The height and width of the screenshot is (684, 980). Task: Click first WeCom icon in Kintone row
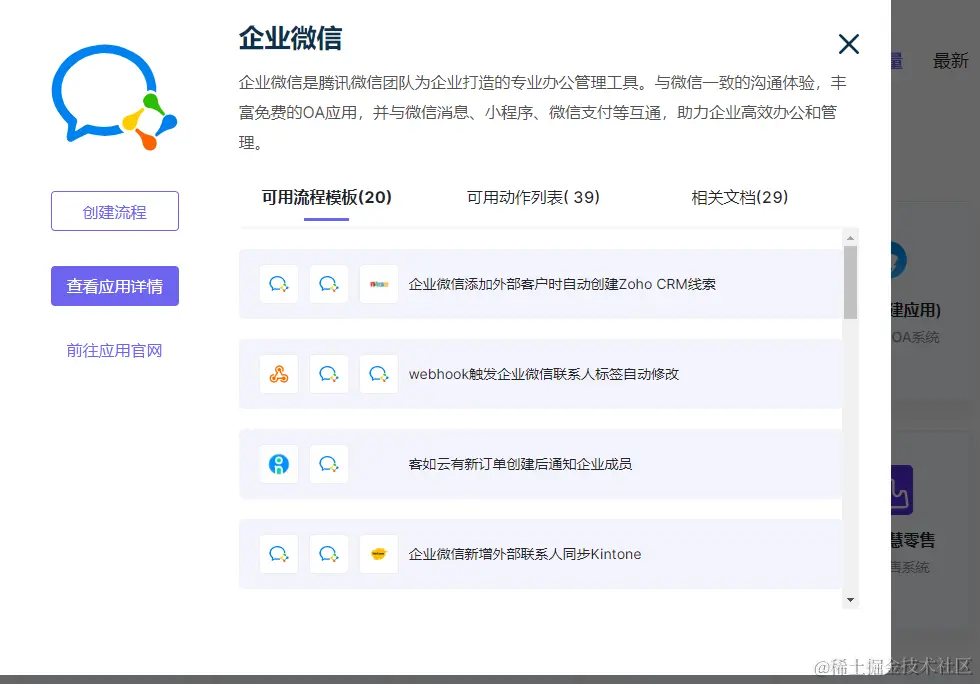279,554
